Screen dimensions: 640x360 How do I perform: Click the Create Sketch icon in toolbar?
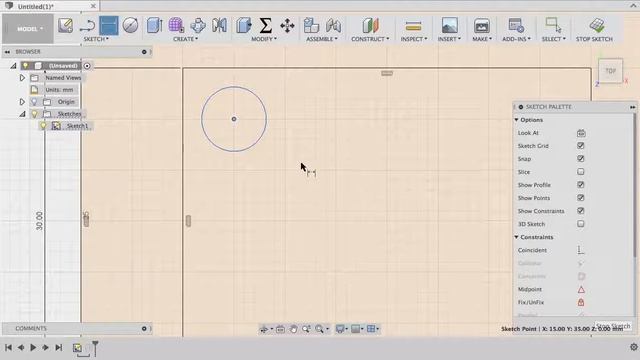(65, 25)
